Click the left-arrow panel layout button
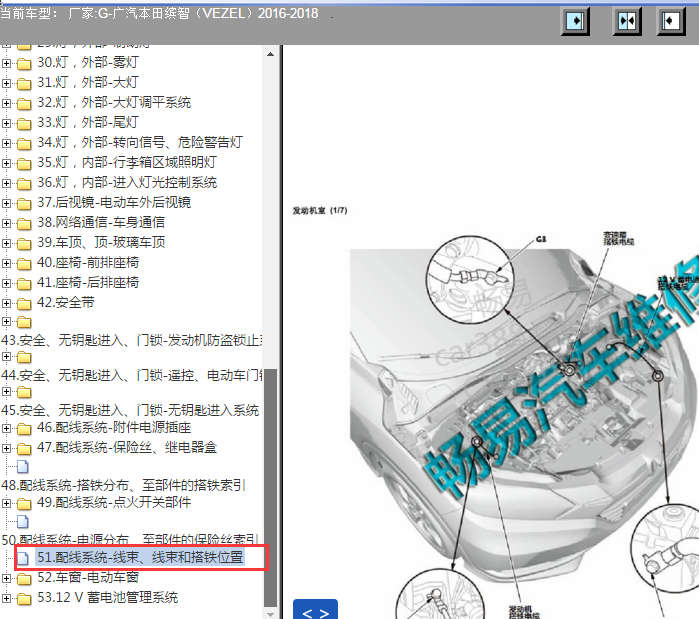Screen dimensions: 699x619 coord(671,21)
